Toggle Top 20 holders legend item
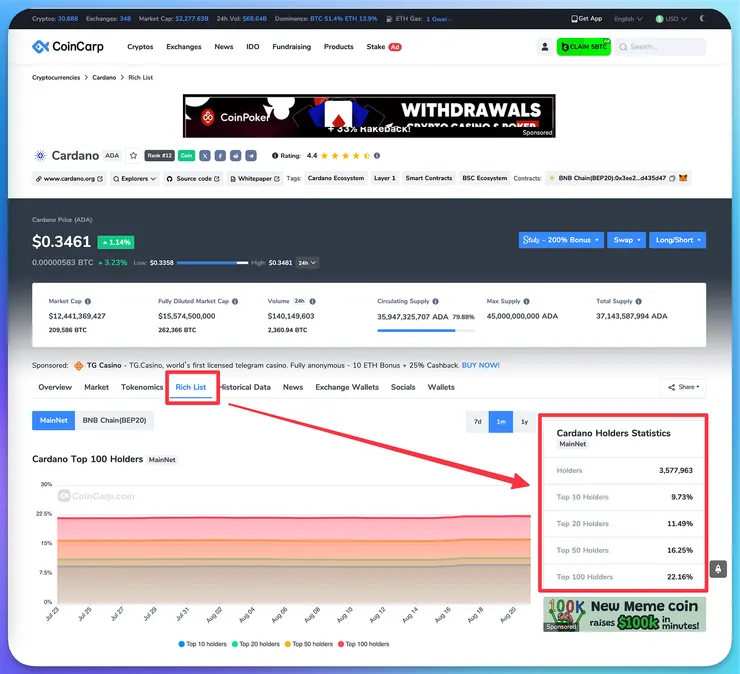The image size is (740, 674). [x=255, y=644]
